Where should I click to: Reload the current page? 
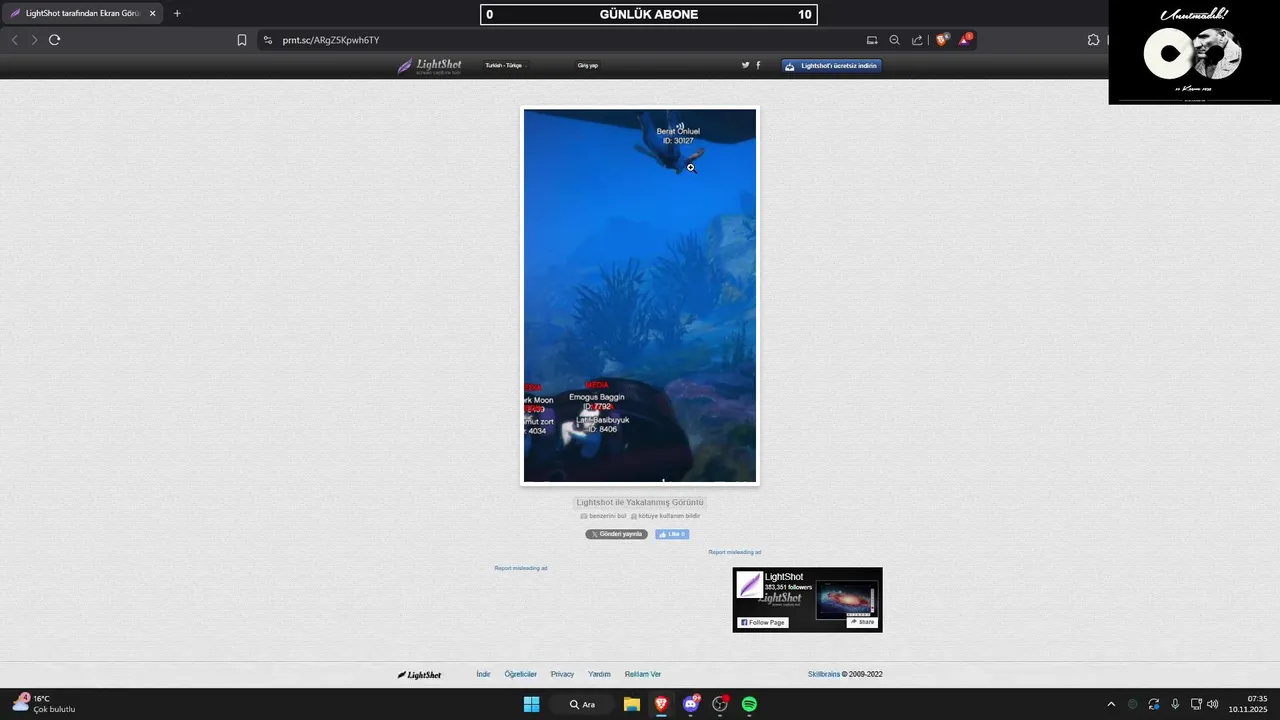[55, 40]
